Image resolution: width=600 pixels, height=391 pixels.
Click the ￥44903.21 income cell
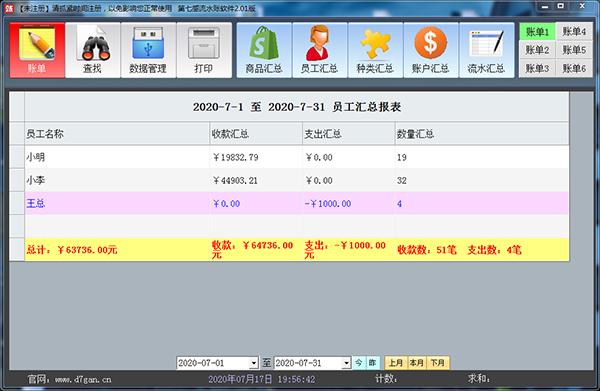click(256, 181)
